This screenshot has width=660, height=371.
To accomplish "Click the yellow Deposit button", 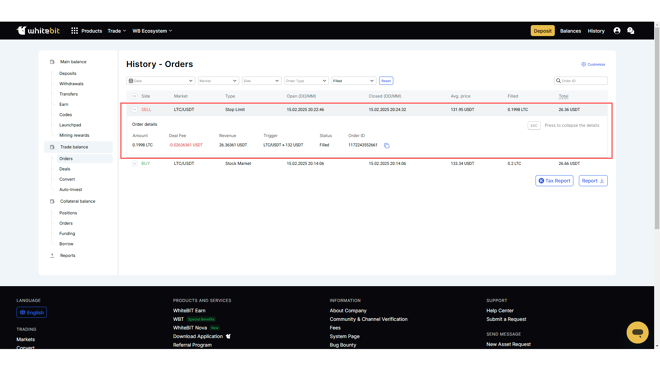I will (x=542, y=31).
